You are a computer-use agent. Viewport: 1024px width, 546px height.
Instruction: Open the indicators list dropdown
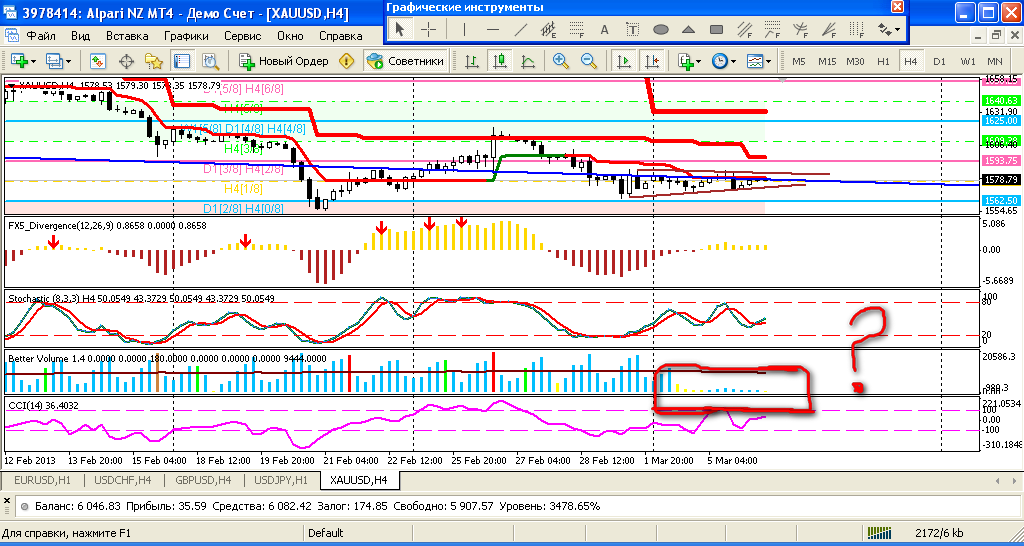700,61
